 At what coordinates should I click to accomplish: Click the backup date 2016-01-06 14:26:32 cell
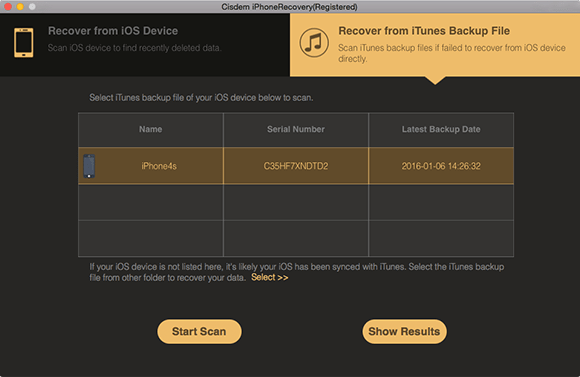[441, 166]
